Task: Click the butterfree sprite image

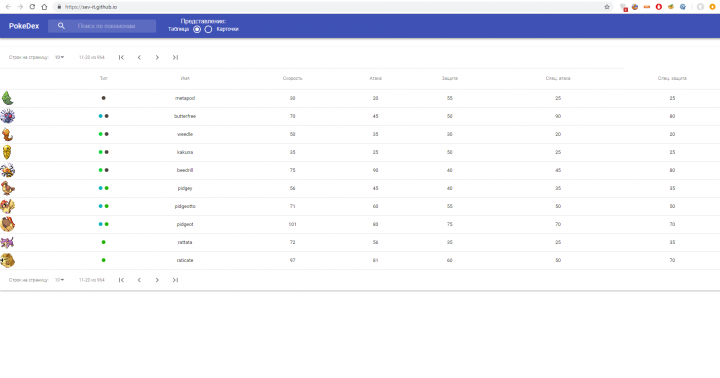Action: pos(7,116)
